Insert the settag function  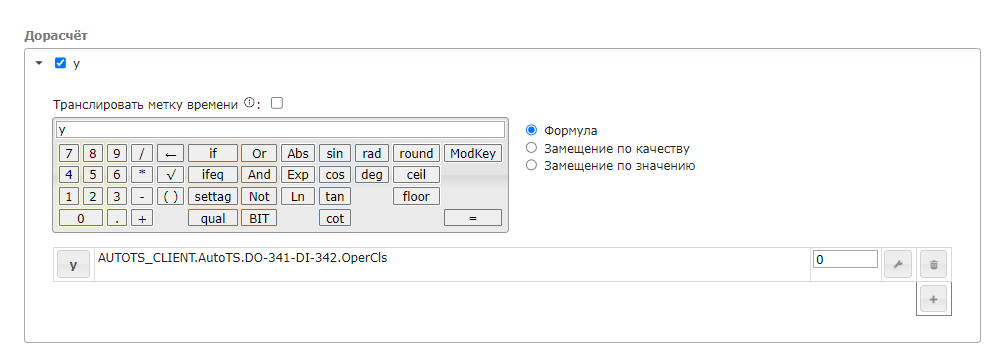coord(213,196)
